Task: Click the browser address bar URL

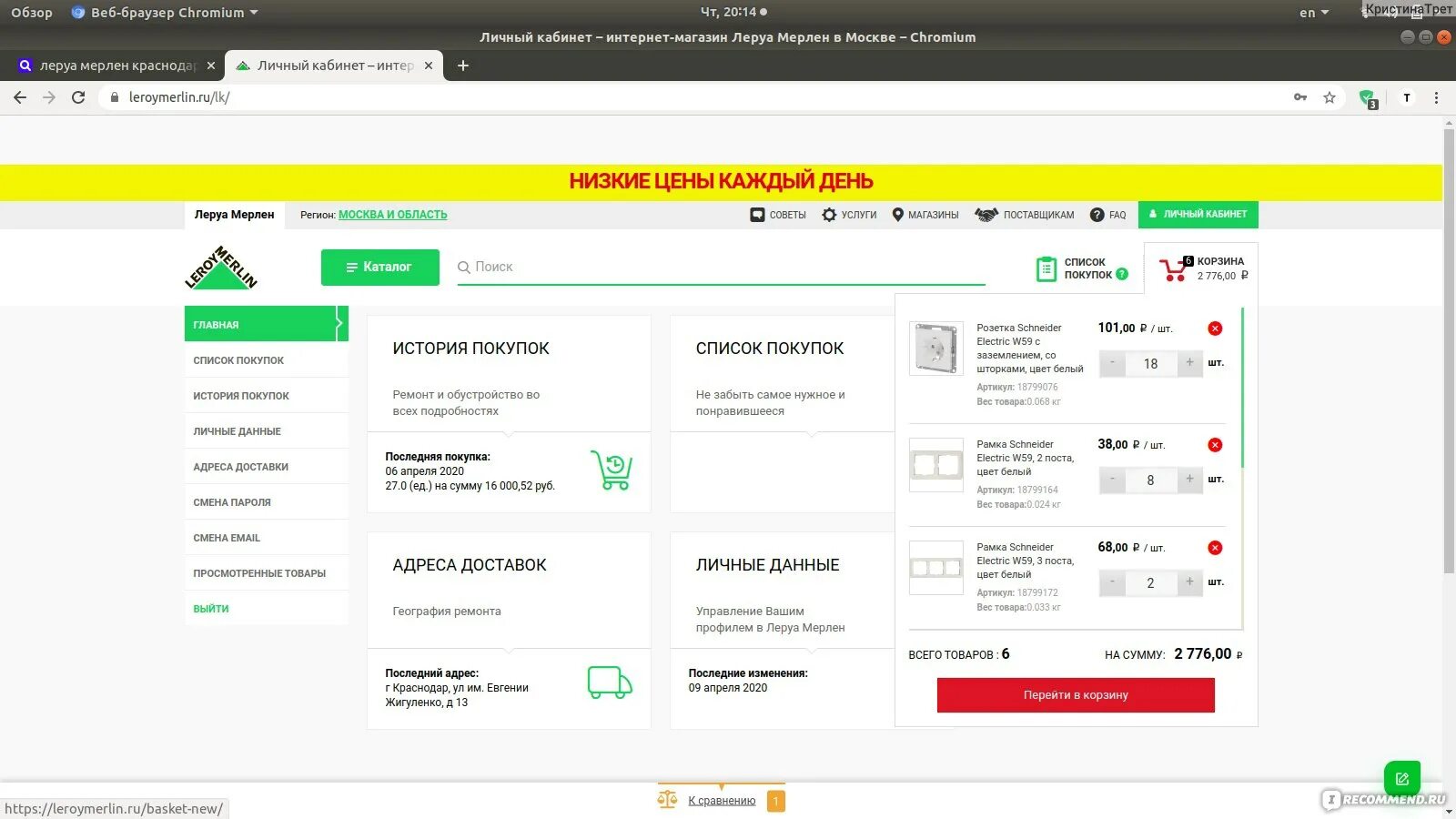Action: tap(179, 97)
